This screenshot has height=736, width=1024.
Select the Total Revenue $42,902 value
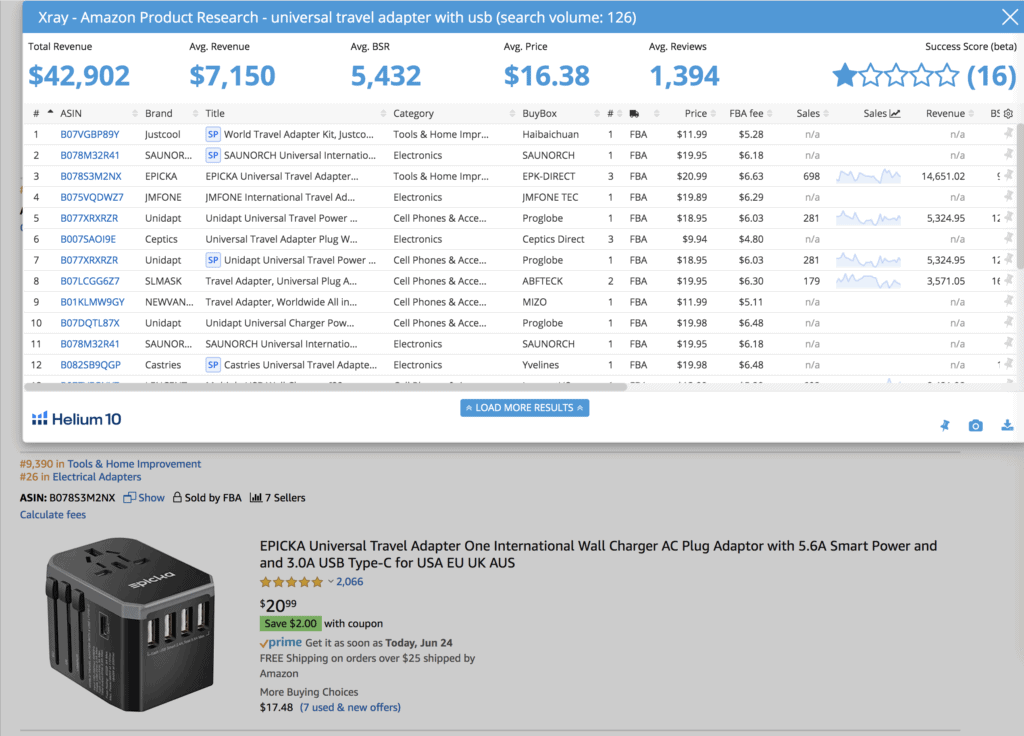pos(78,76)
